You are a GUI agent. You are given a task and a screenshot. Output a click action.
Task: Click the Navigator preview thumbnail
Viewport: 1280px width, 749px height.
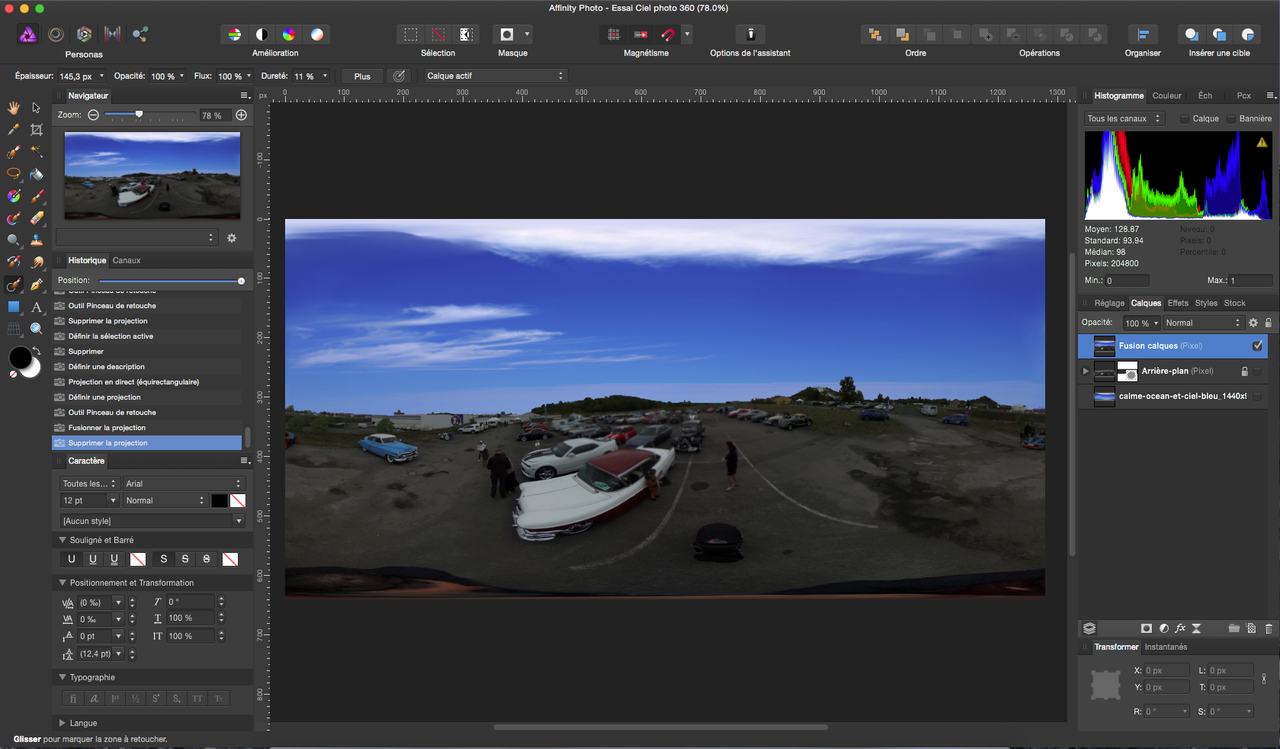pos(152,175)
